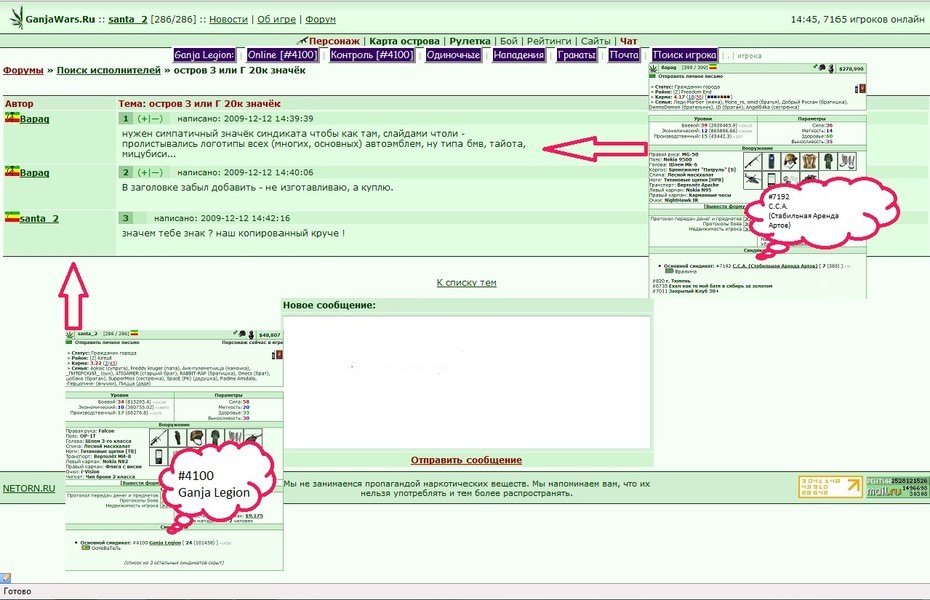This screenshot has width=930, height=600.
Task: Click the titanium leg guards icon in Bapag's profile
Action: click(x=848, y=161)
